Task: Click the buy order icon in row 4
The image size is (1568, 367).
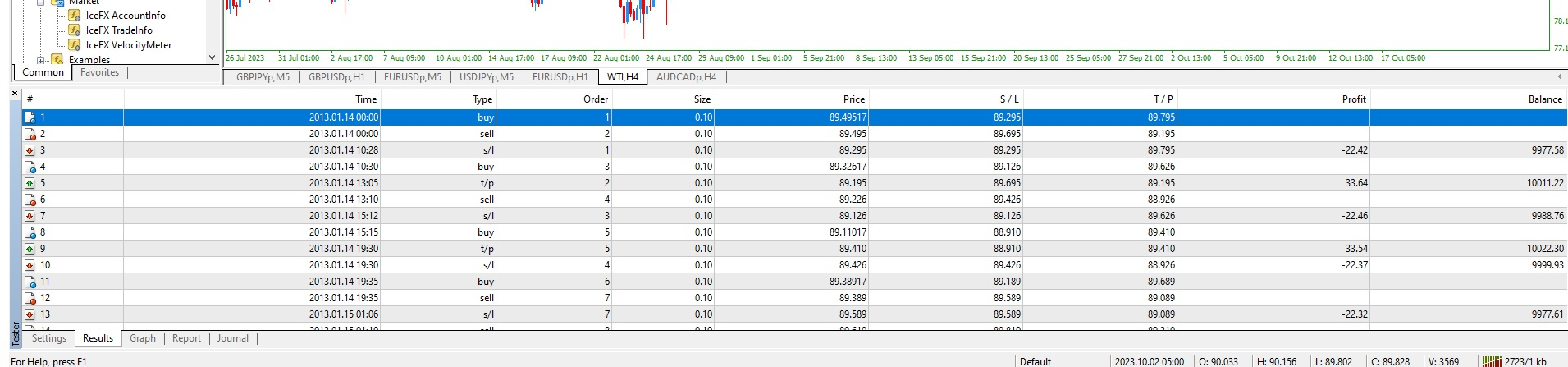Action: pos(30,167)
